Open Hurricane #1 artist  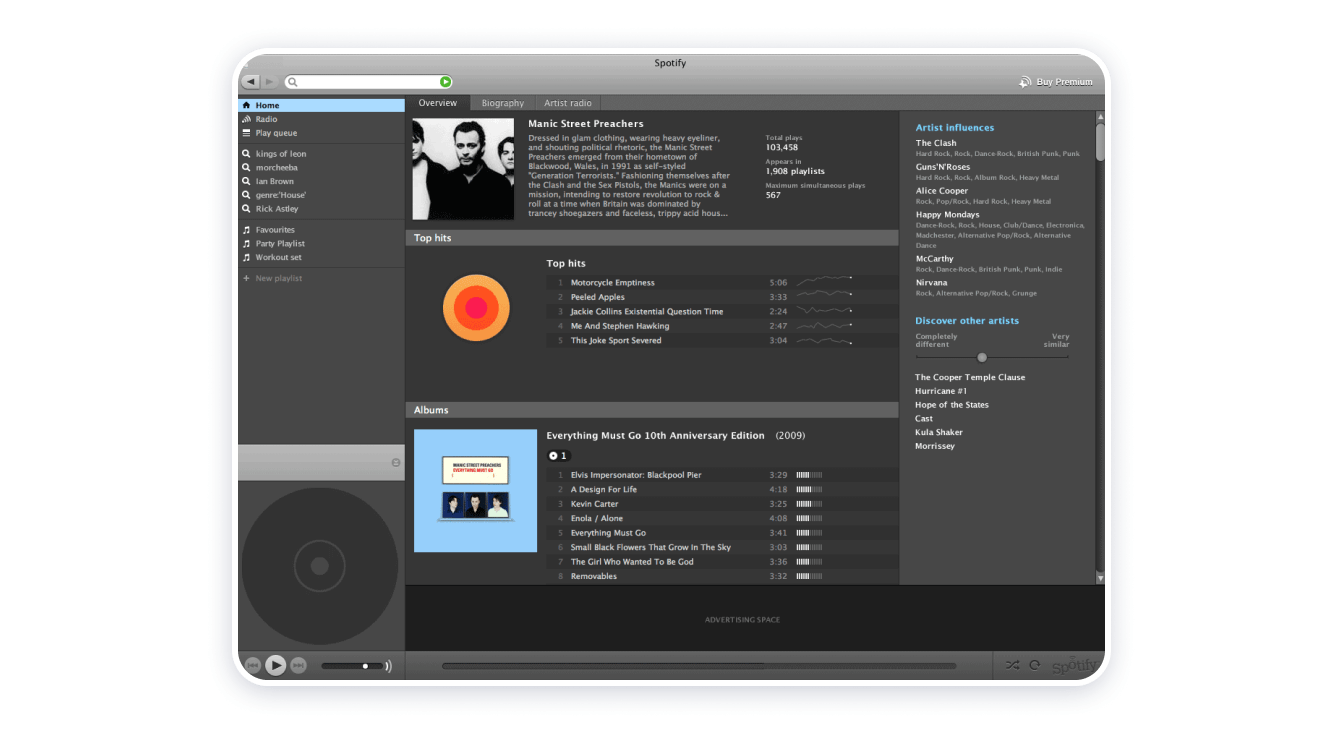[941, 391]
